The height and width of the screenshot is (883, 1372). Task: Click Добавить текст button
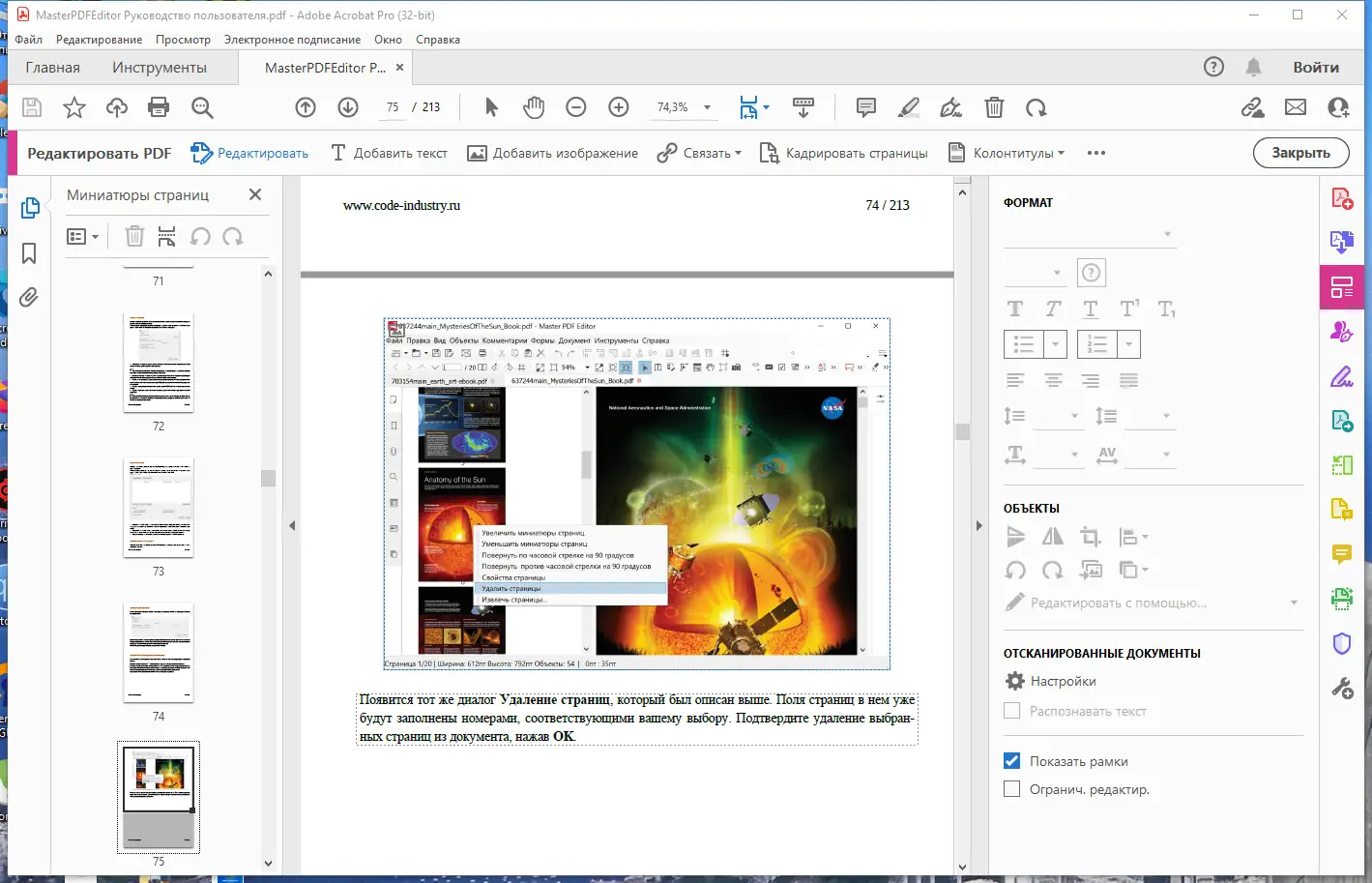pos(390,153)
